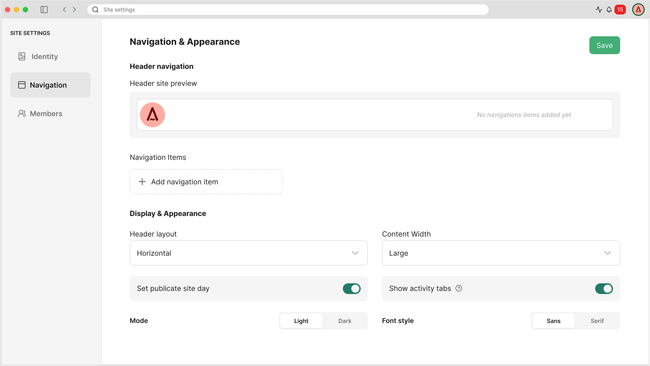Open Navigation settings section
650x366 pixels.
pos(50,85)
